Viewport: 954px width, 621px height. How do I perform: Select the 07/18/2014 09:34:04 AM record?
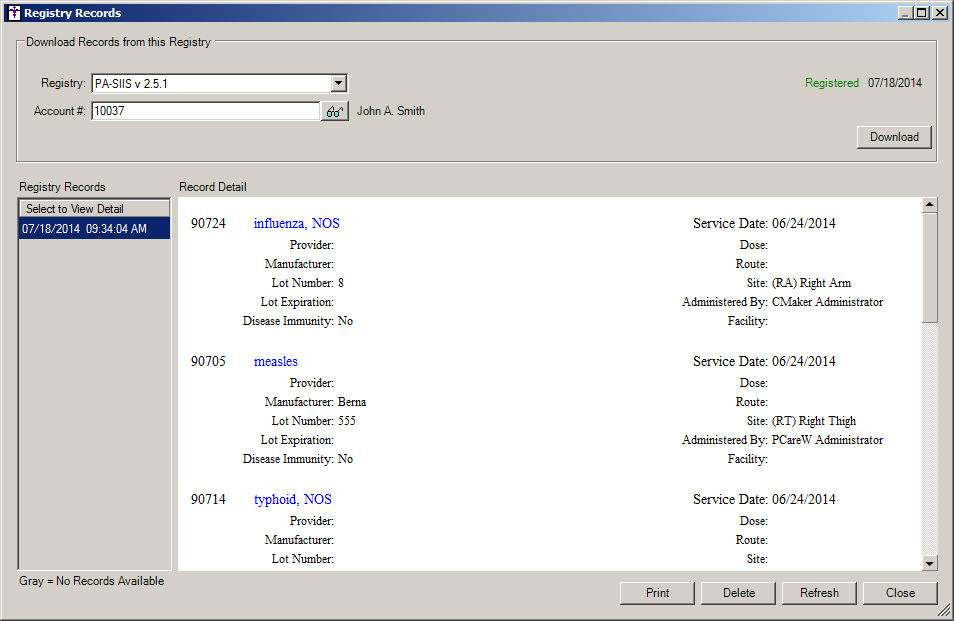95,229
